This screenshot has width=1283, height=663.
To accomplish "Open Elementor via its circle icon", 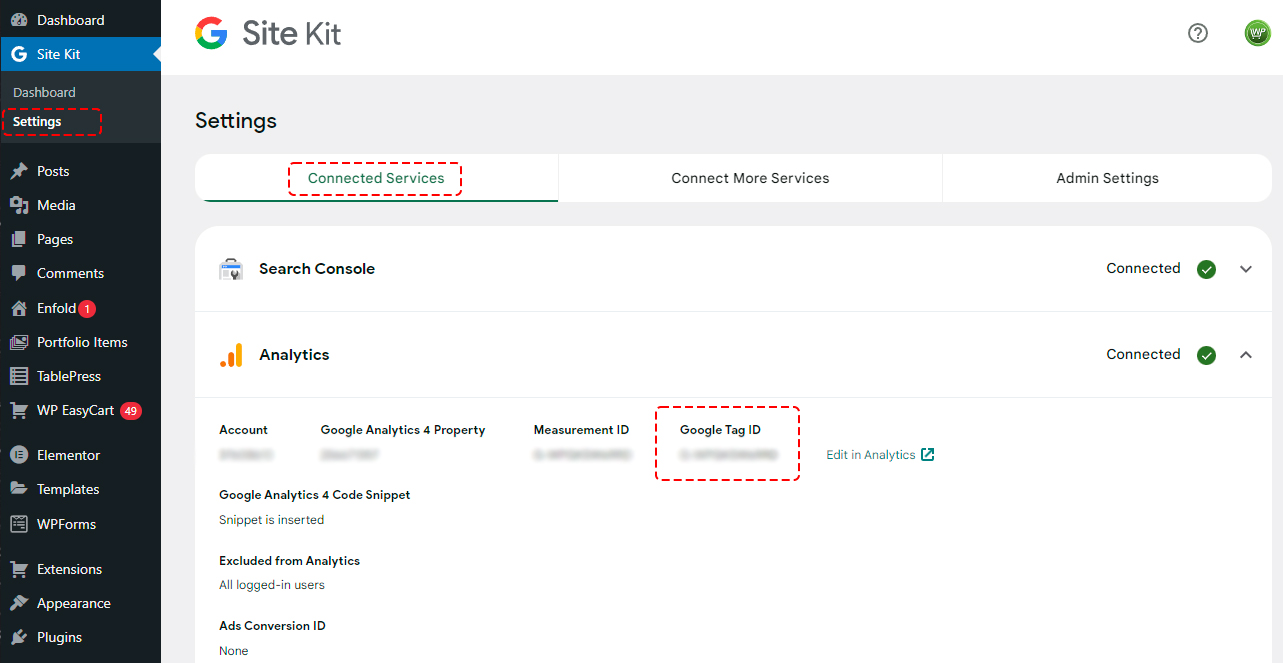I will 19,455.
